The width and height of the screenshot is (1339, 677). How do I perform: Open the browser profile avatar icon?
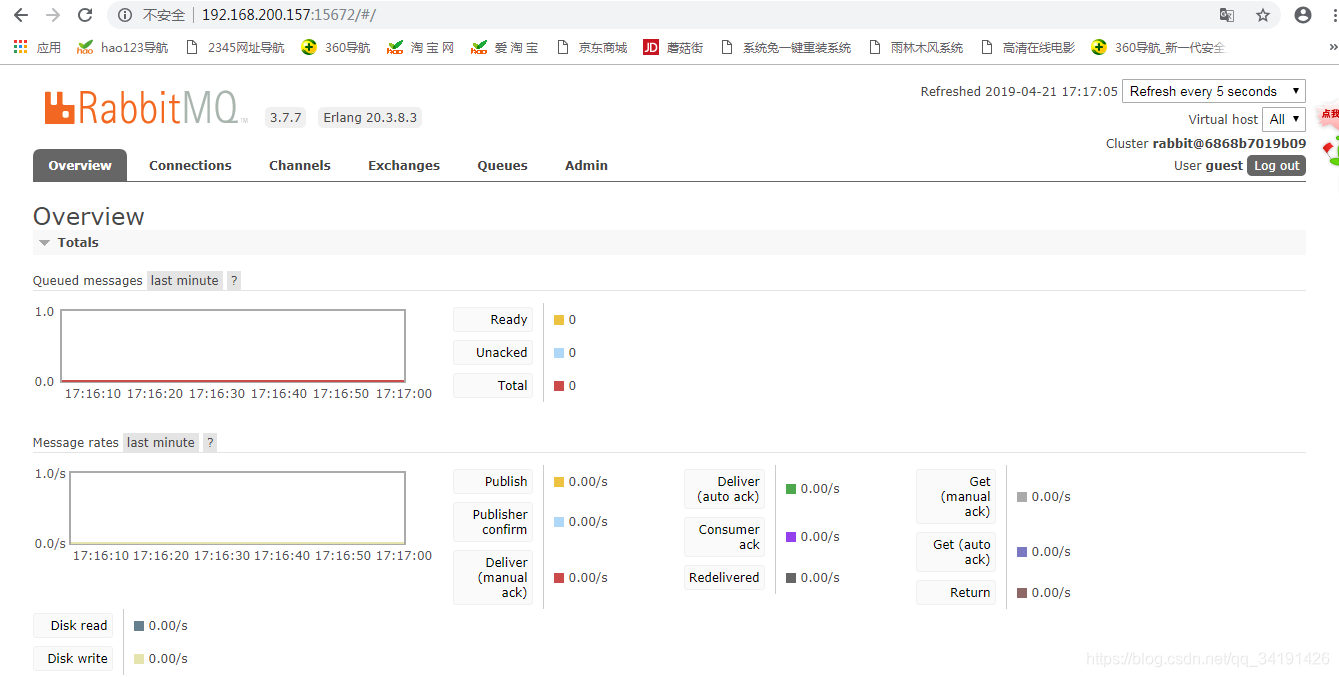click(1303, 15)
